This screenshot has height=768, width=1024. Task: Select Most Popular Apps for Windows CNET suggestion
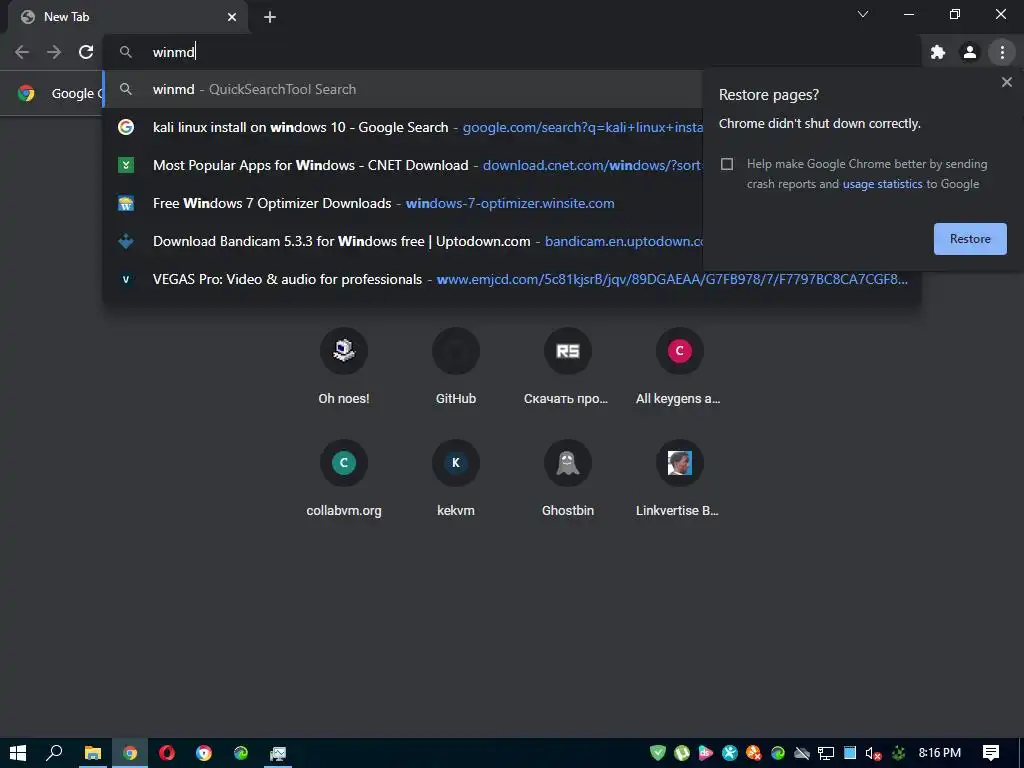tap(402, 165)
